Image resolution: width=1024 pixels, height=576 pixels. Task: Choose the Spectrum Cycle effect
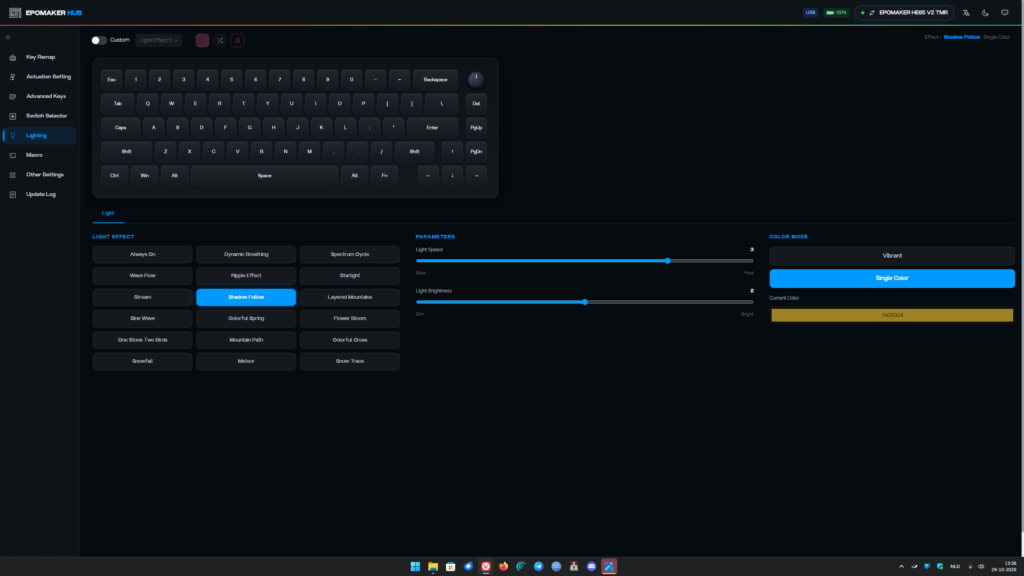(x=350, y=255)
